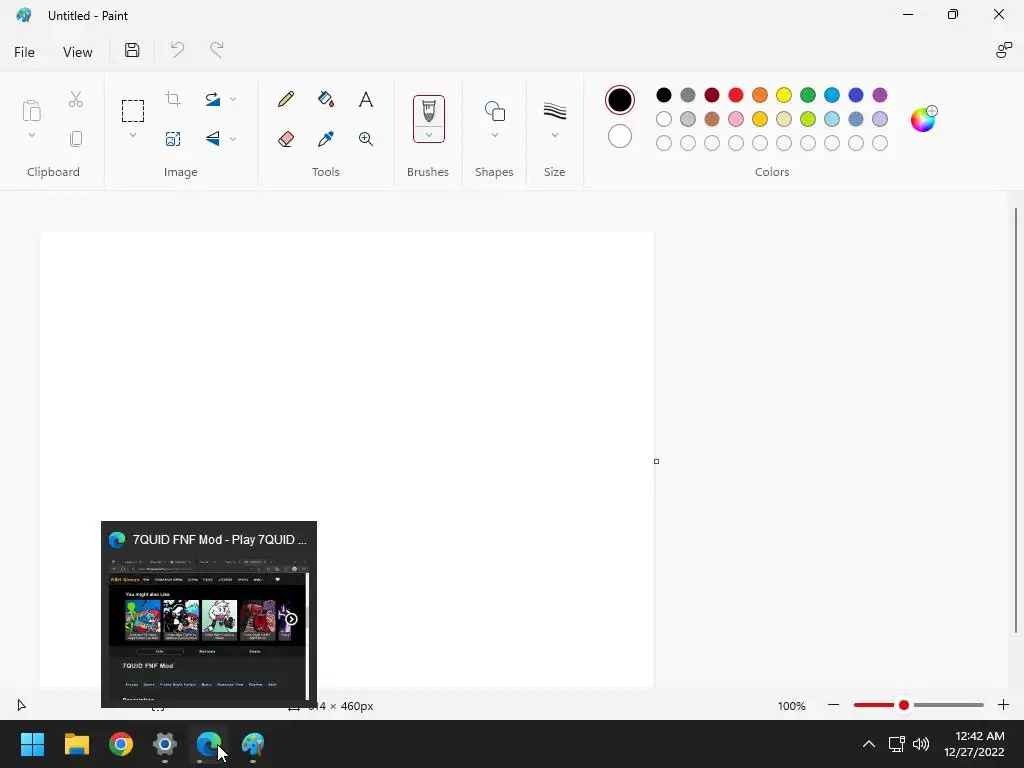This screenshot has width=1024, height=768.
Task: Click the Cut scissors icon
Action: (x=76, y=99)
